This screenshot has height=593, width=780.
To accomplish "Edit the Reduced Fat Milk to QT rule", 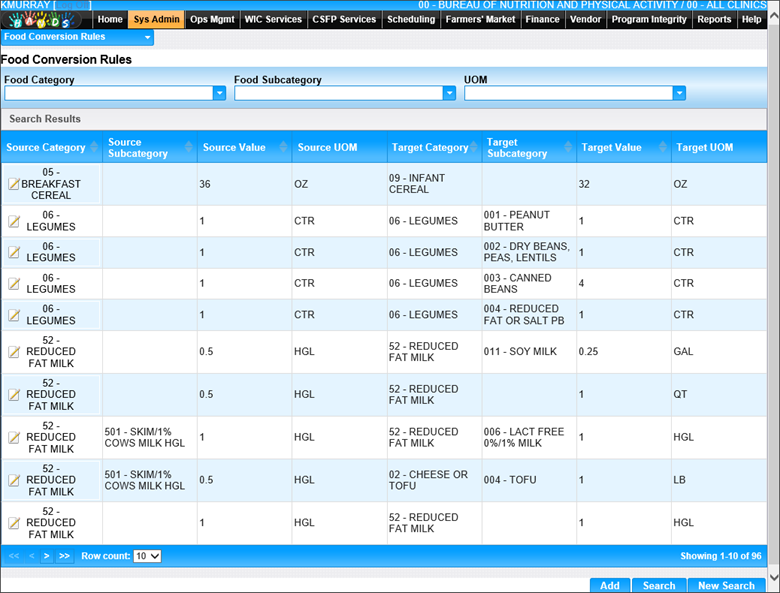I will click(14, 395).
